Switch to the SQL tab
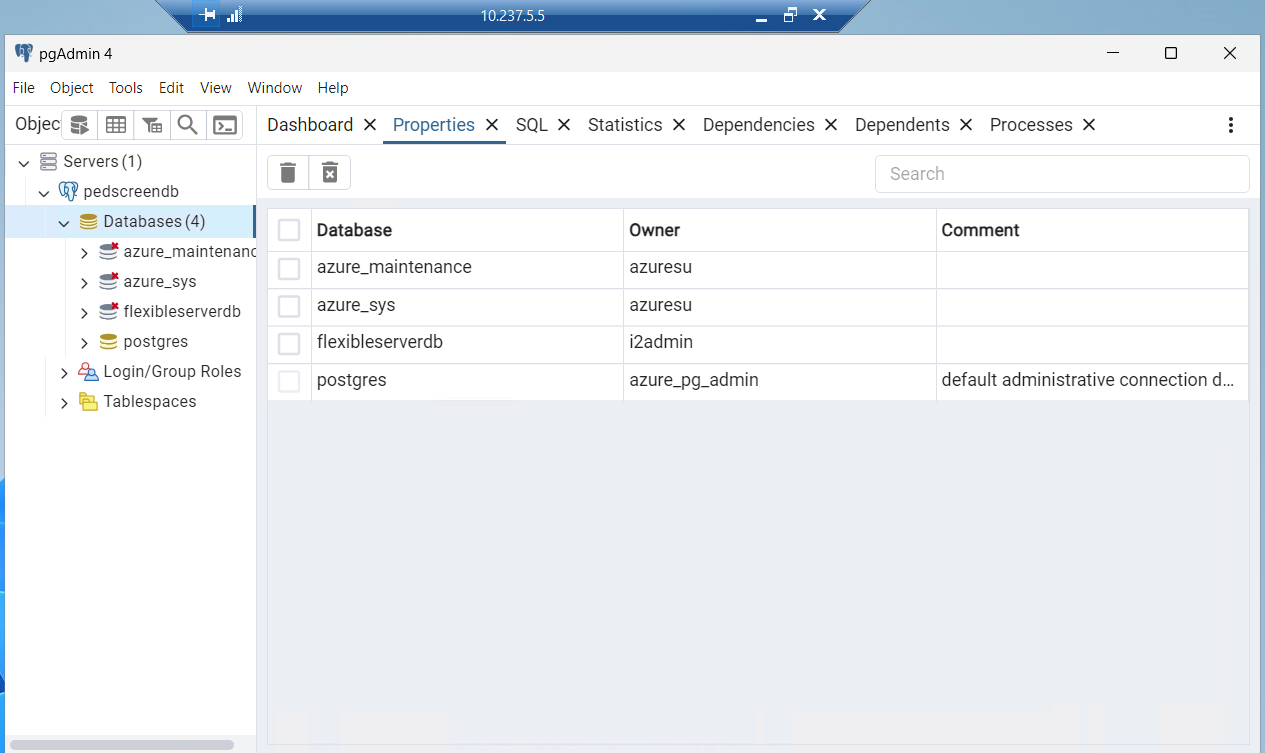 (532, 125)
